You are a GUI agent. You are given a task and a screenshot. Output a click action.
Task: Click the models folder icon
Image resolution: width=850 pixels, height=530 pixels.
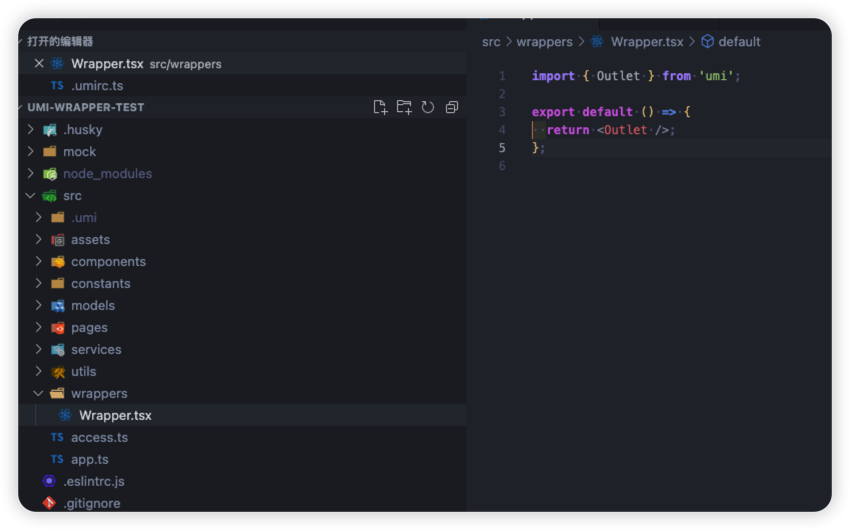click(57, 306)
